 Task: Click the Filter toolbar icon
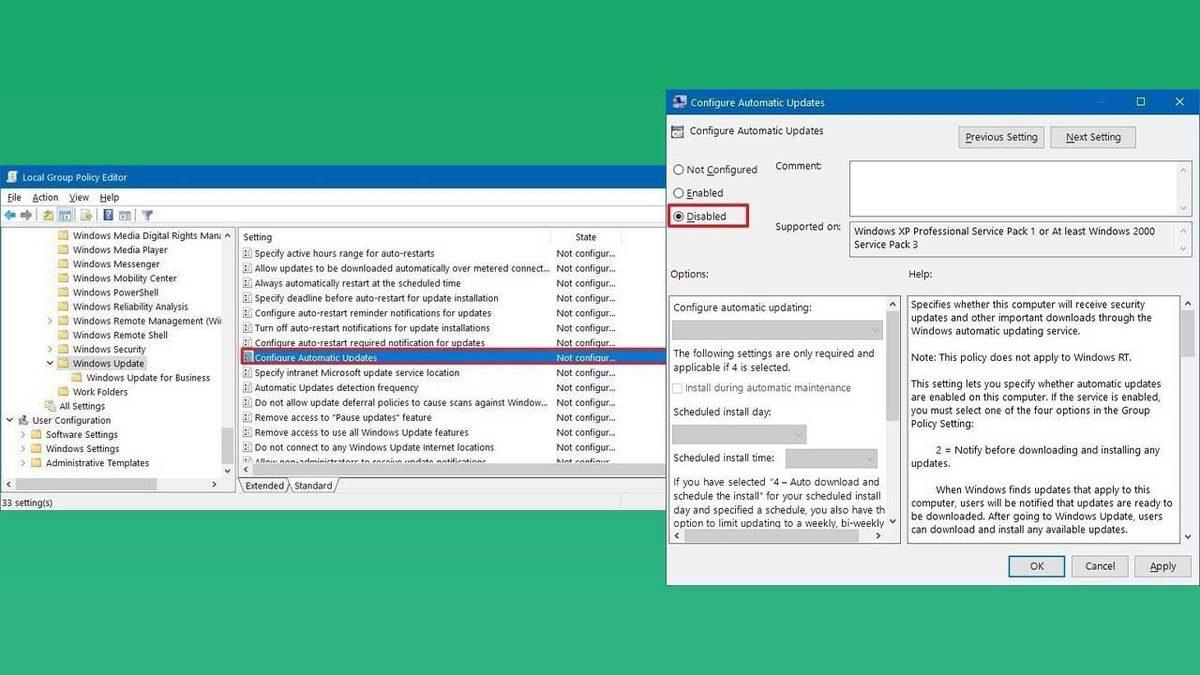(x=147, y=214)
